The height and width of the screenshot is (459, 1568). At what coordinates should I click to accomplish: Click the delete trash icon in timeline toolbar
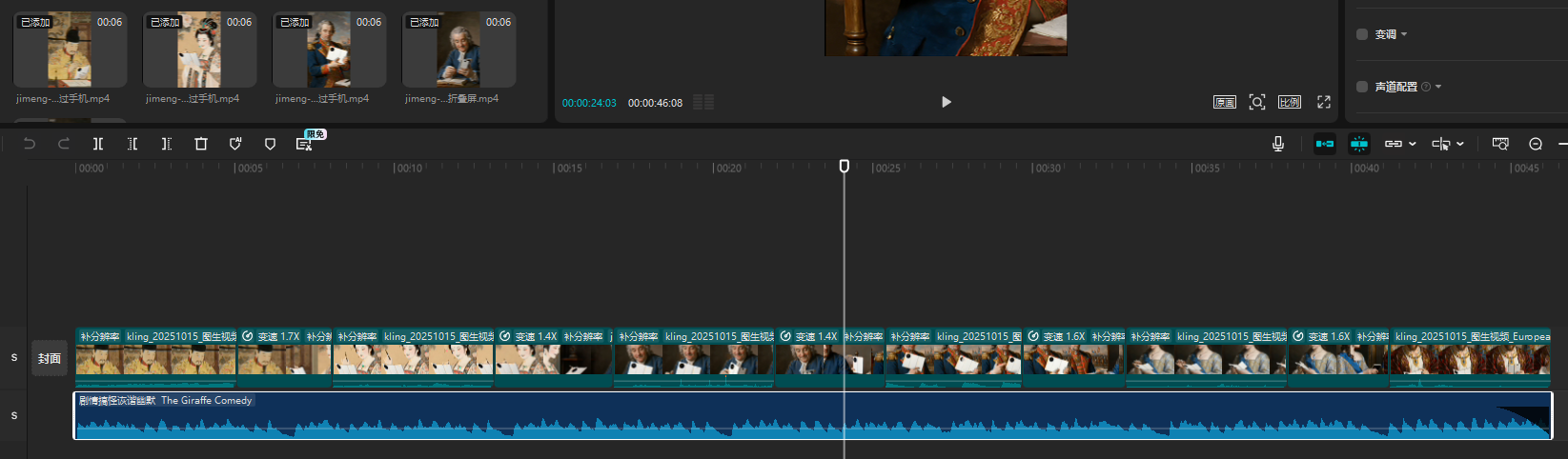(x=201, y=144)
